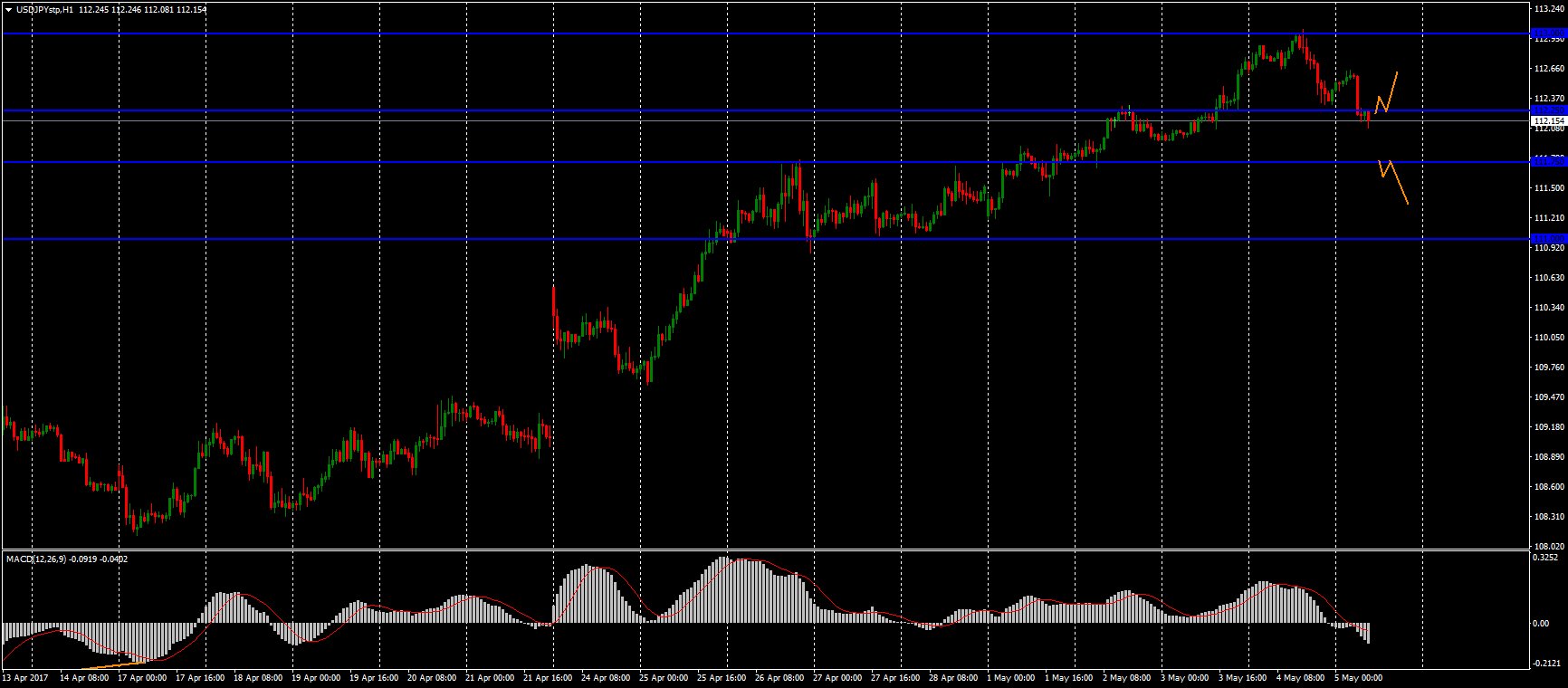Click the 113.240 price scale label
The width and height of the screenshot is (1568, 688).
1549,9
